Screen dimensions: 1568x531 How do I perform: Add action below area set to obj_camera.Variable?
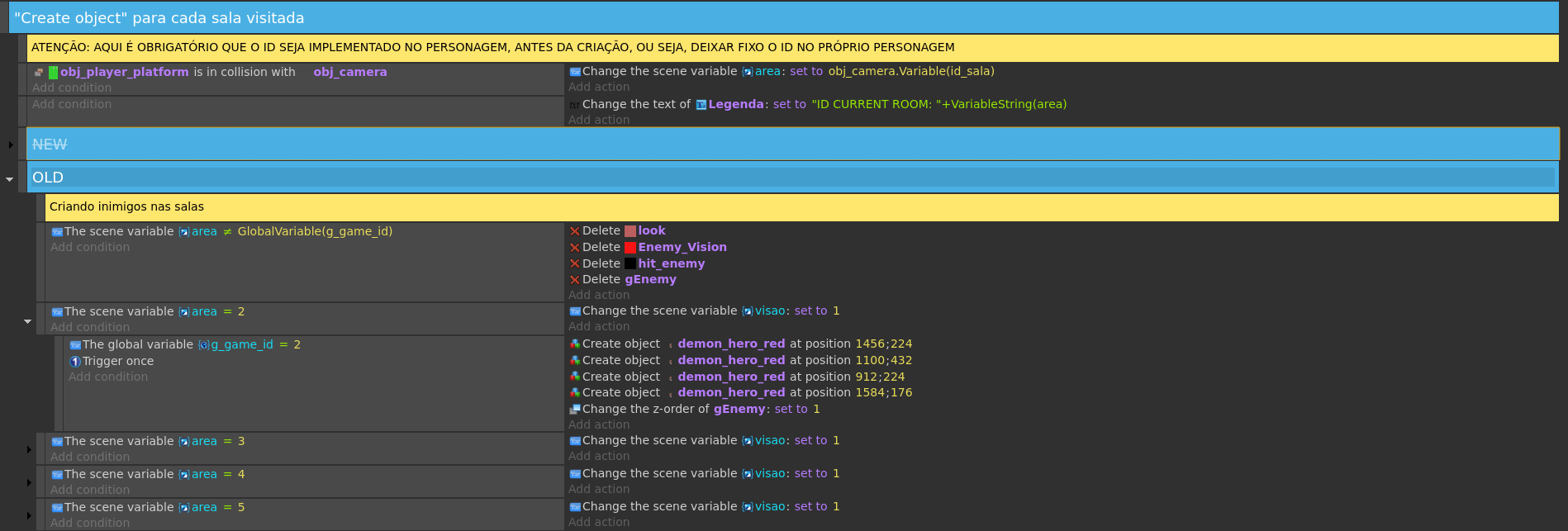[599, 88]
